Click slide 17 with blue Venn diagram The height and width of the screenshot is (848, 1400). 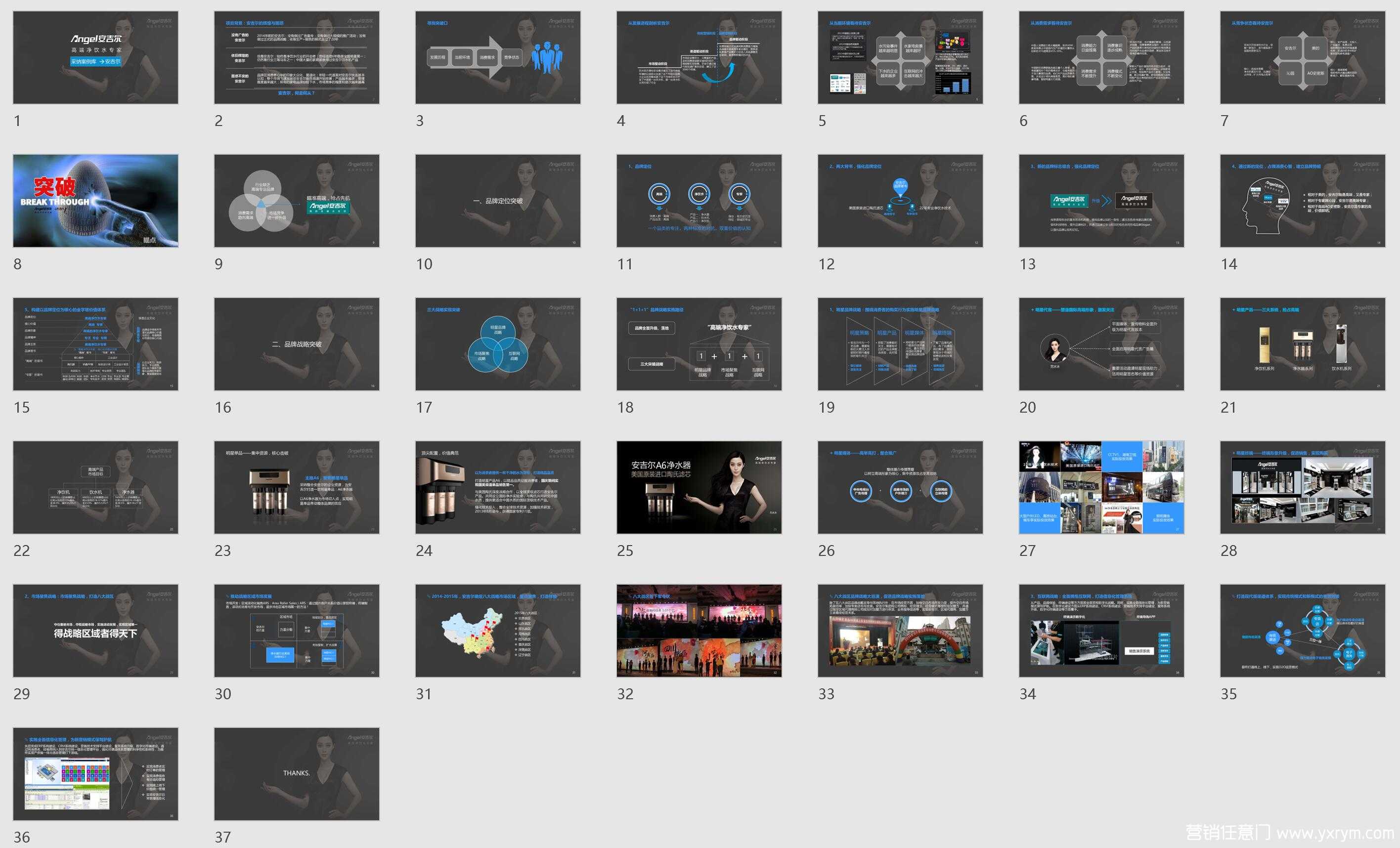pyautogui.click(x=498, y=343)
